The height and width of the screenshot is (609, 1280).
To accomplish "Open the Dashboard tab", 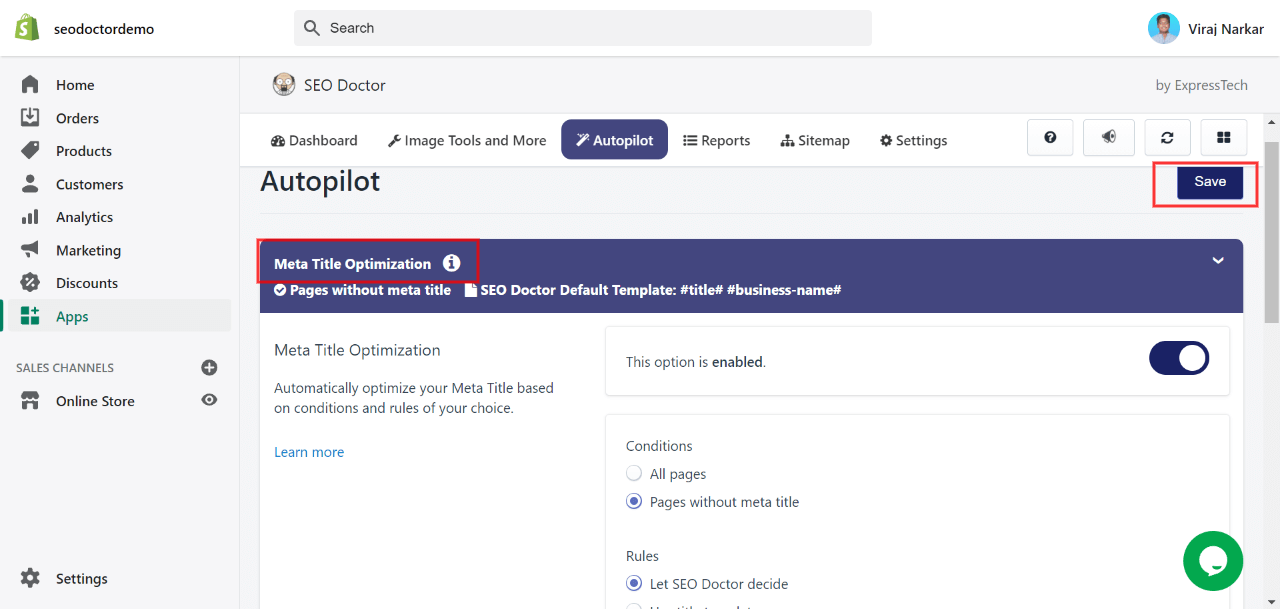I will coord(314,140).
